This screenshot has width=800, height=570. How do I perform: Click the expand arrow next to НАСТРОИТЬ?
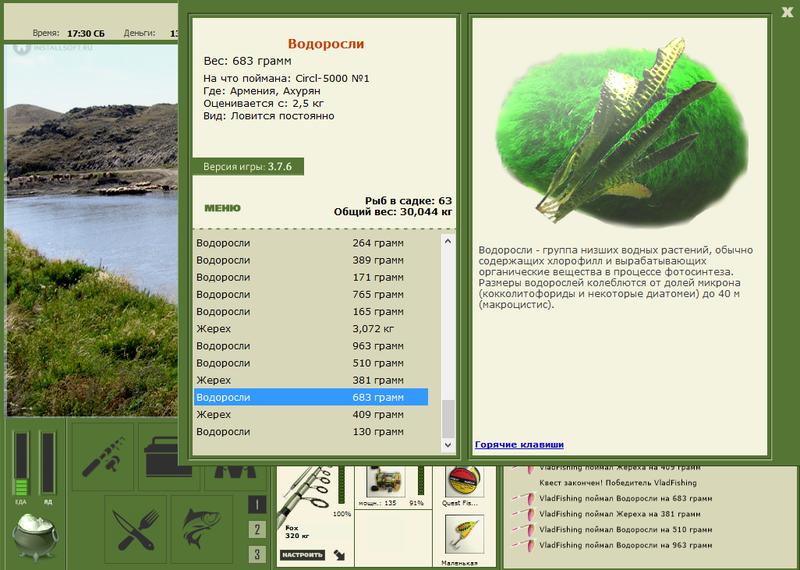[x=339, y=555]
